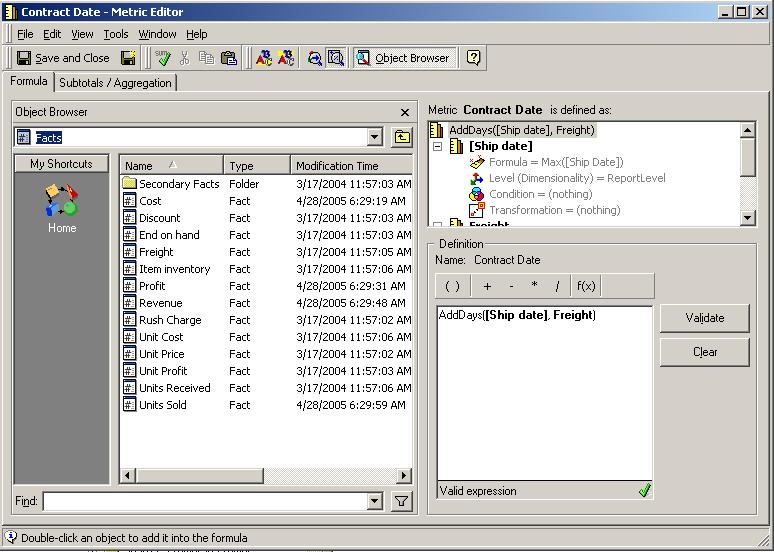Click the Help question mark icon
Screen dimensions: 774x552
474,58
